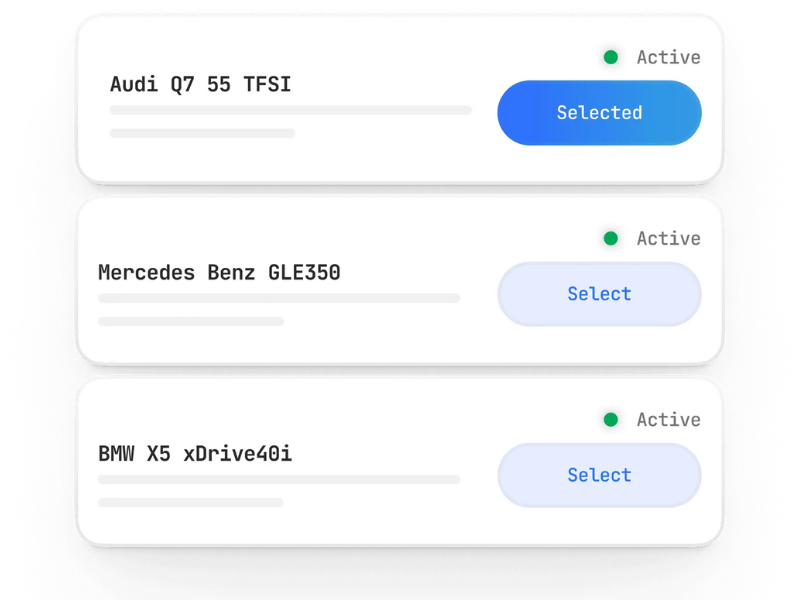Viewport: 800px width, 600px height.
Task: Click the green status dot on BMW X5 card
Action: coord(611,420)
